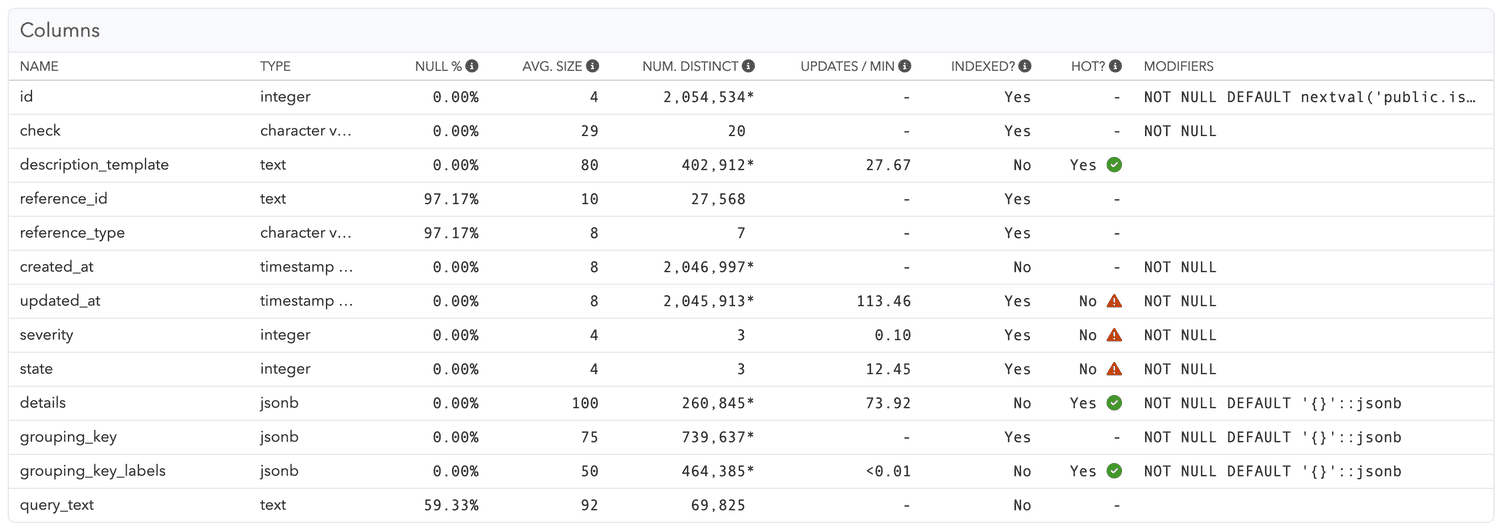1500x529 pixels.
Task: Click the UPDATES / MIN info icon
Action: point(905,66)
